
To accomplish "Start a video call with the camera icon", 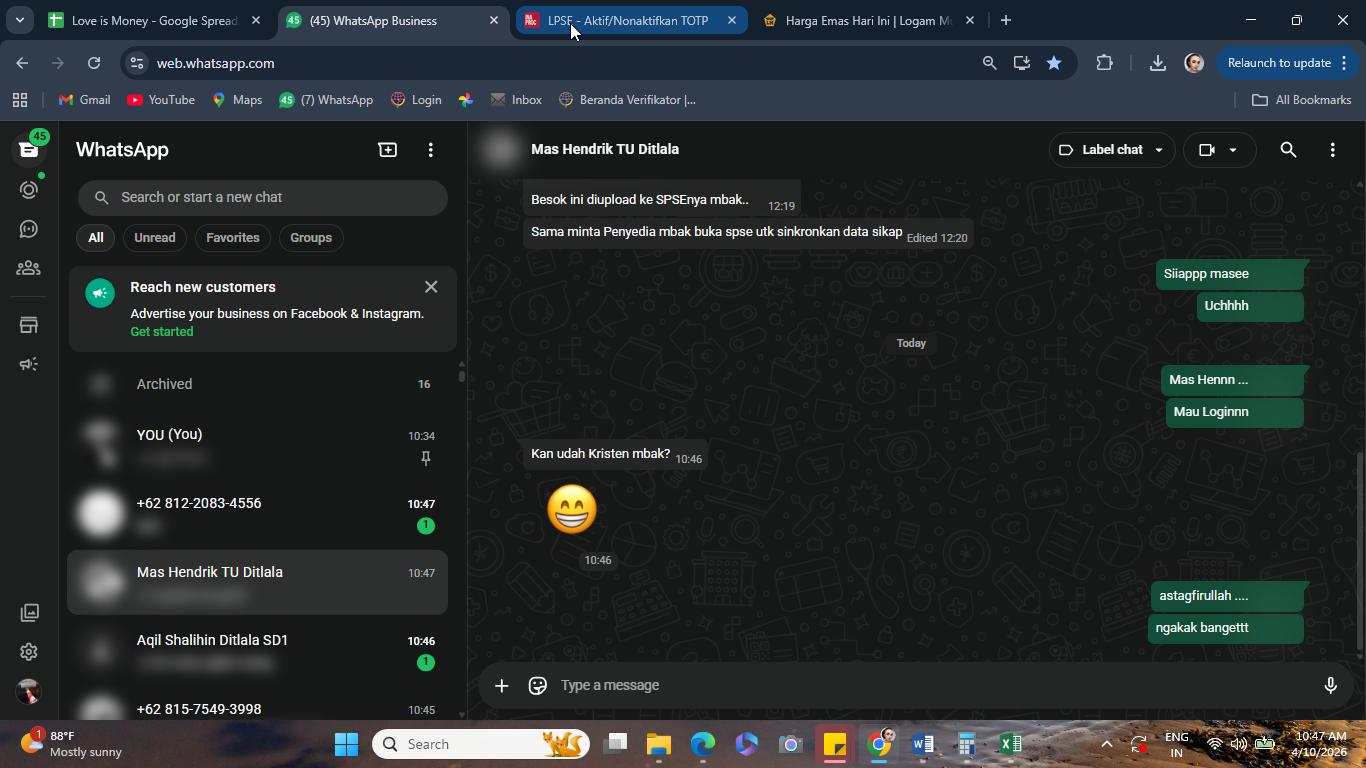I will click(x=1207, y=150).
